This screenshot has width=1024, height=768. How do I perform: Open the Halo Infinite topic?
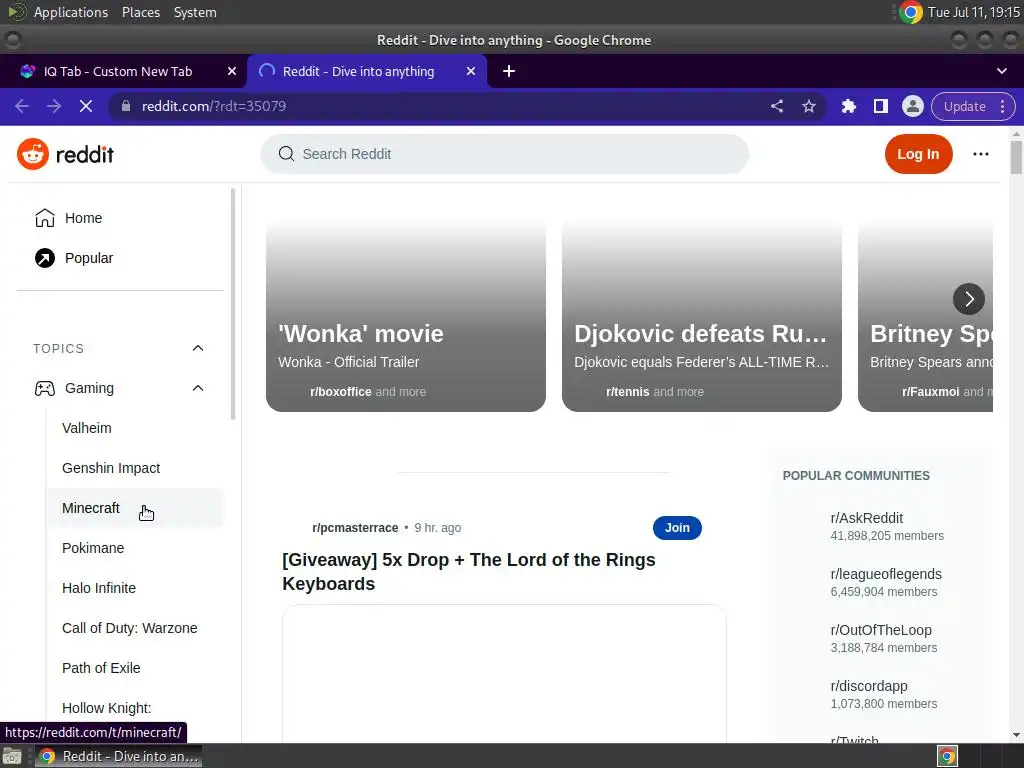click(x=99, y=588)
